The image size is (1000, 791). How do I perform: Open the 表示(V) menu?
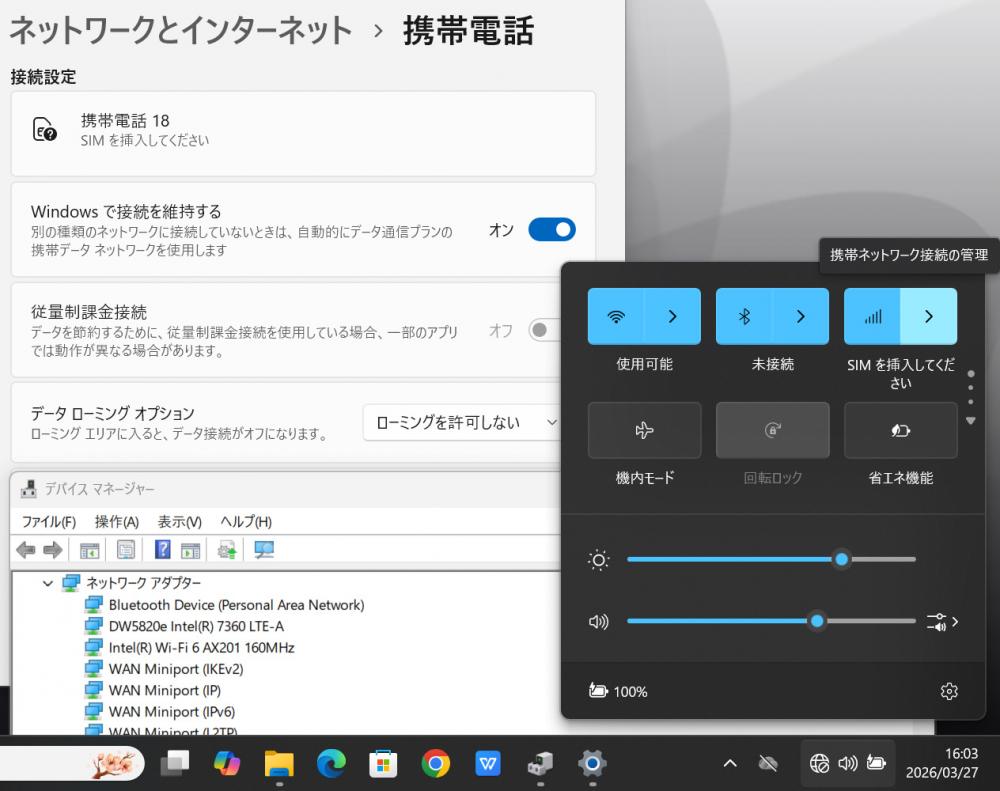[179, 521]
